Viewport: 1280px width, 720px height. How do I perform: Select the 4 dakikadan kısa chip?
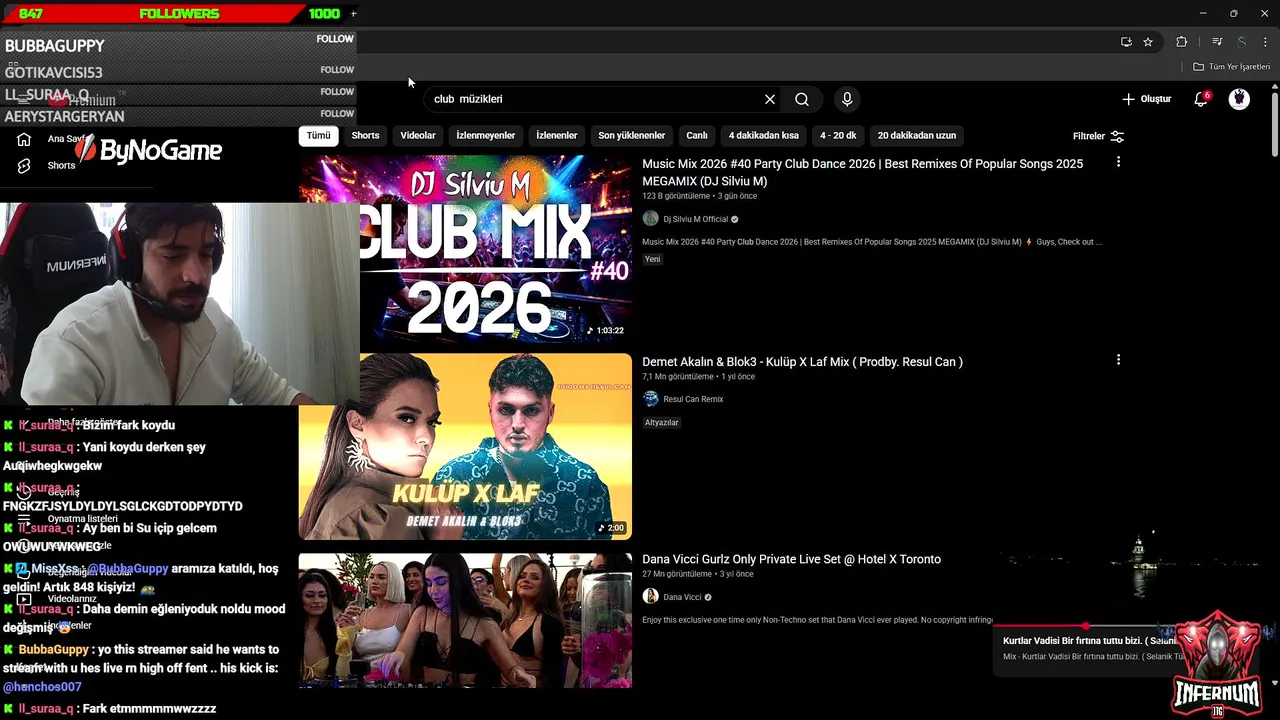(764, 136)
